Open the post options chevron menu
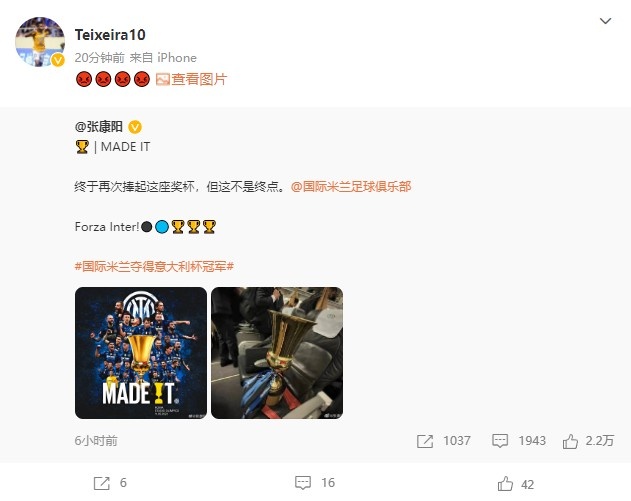Image resolution: width=631 pixels, height=501 pixels. (x=605, y=21)
